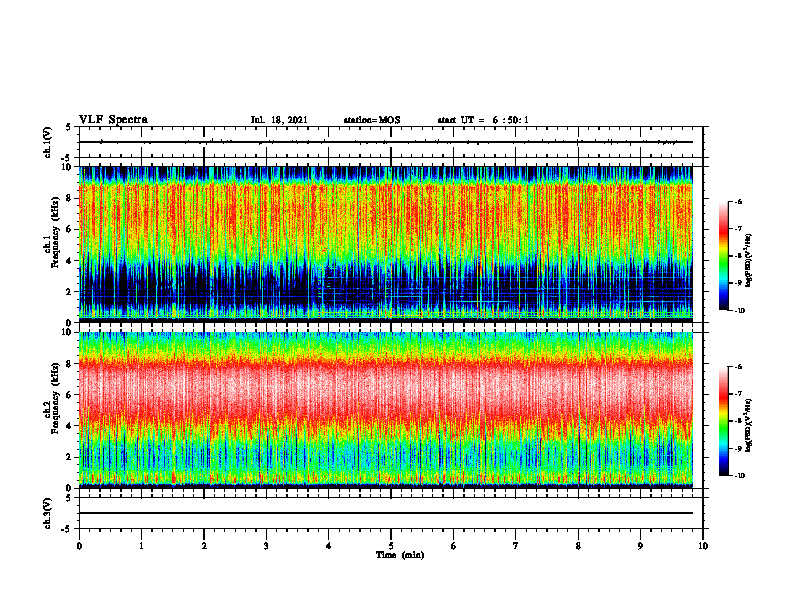Click tick label "7" on Time axis
The image size is (792, 612).
(516, 546)
